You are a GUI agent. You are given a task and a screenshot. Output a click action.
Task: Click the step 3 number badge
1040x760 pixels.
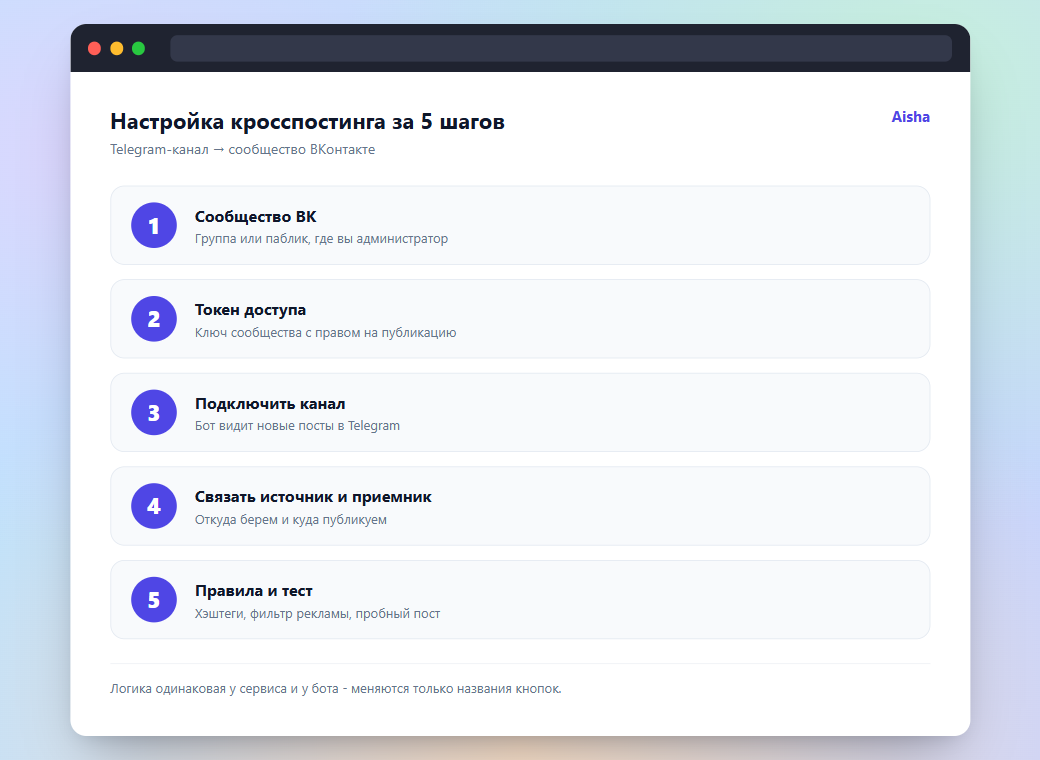tap(154, 412)
